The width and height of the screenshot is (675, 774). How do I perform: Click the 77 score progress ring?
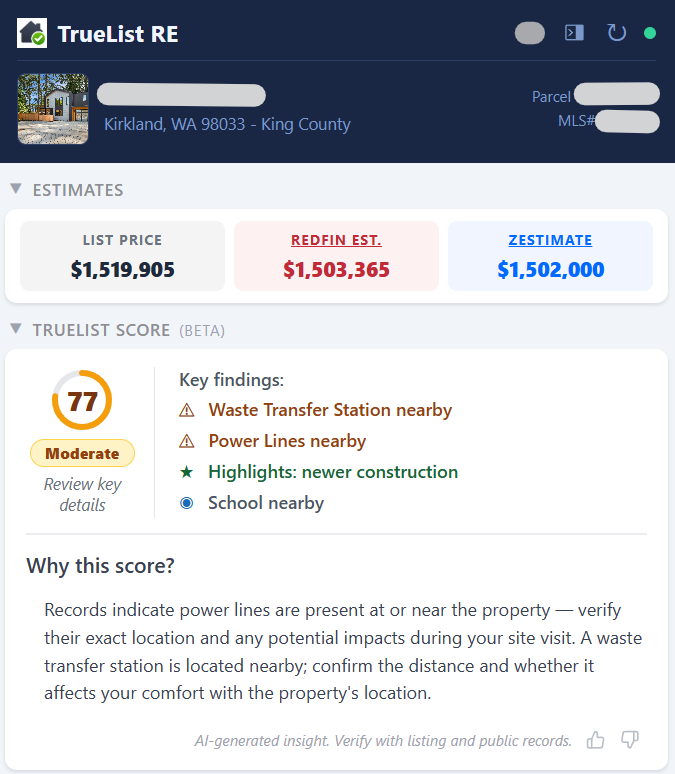pyautogui.click(x=82, y=400)
